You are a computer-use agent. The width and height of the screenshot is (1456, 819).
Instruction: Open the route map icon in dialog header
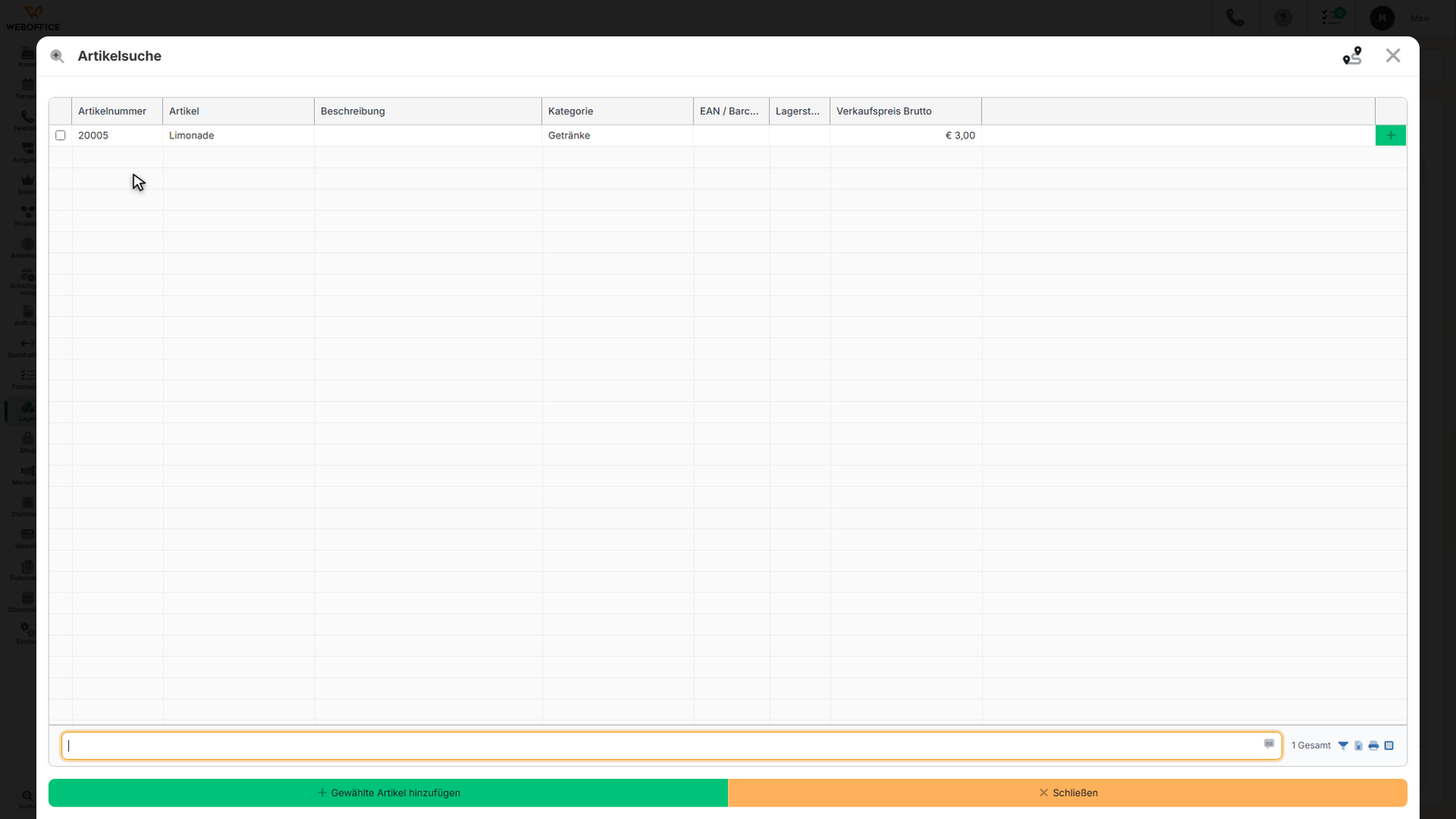pos(1352,56)
